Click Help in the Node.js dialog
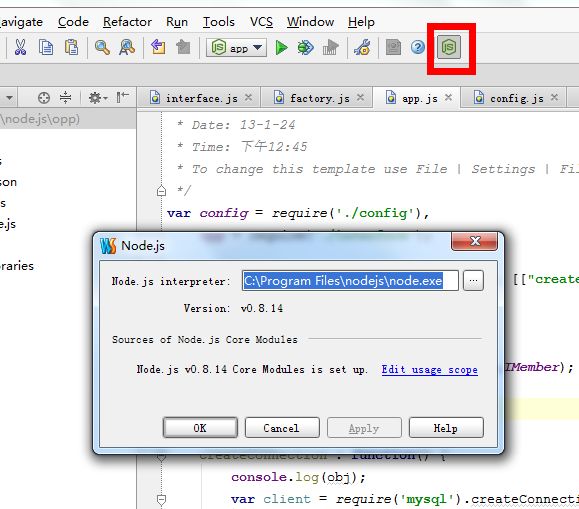This screenshot has width=579, height=509. pos(446,428)
